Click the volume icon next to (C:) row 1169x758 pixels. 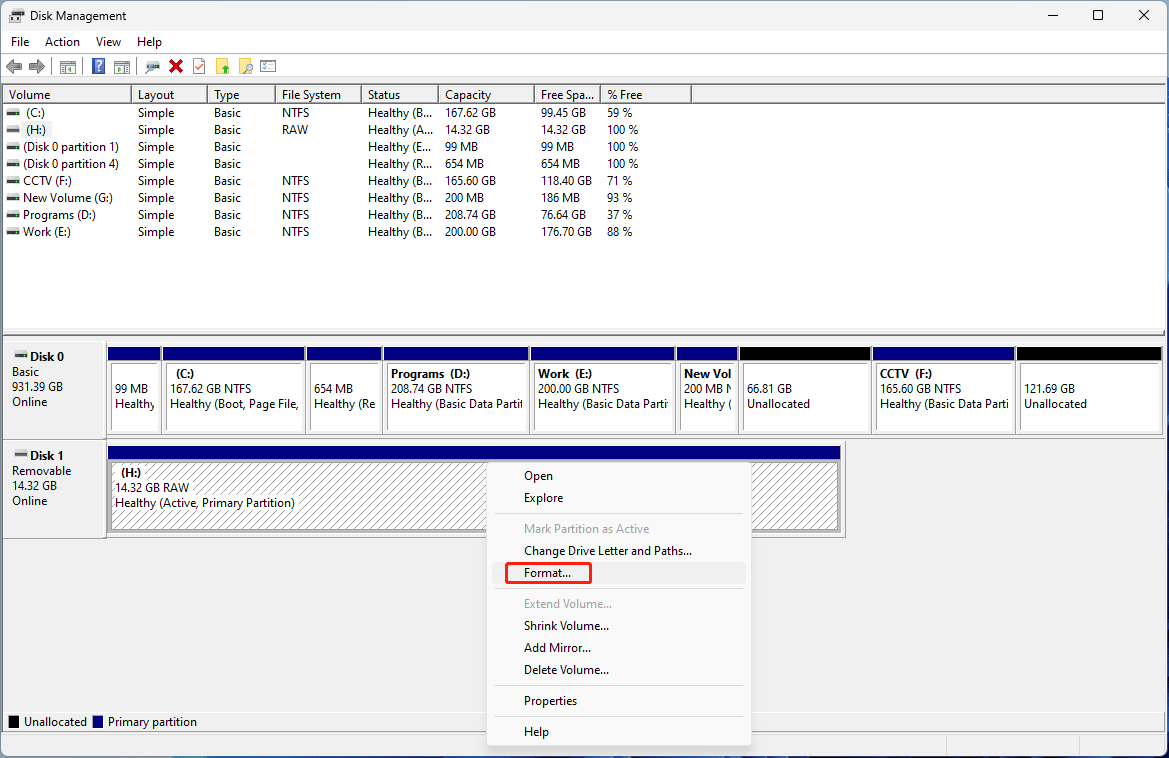13,113
